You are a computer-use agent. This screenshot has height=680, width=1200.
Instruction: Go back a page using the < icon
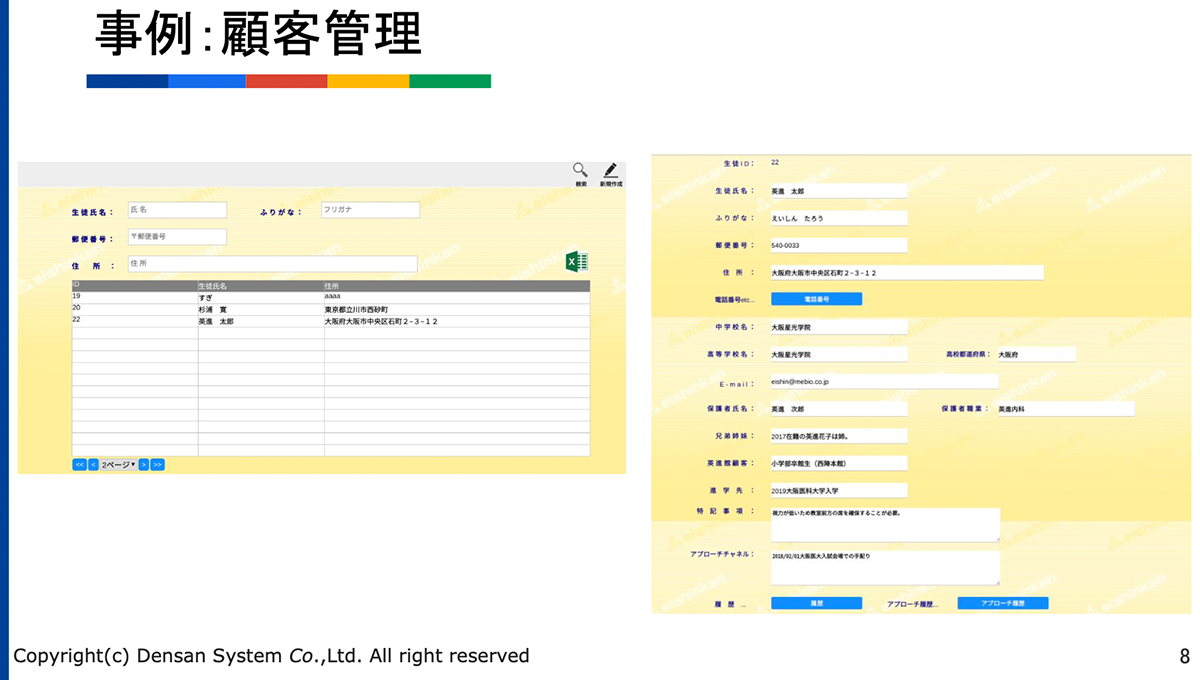coord(92,464)
